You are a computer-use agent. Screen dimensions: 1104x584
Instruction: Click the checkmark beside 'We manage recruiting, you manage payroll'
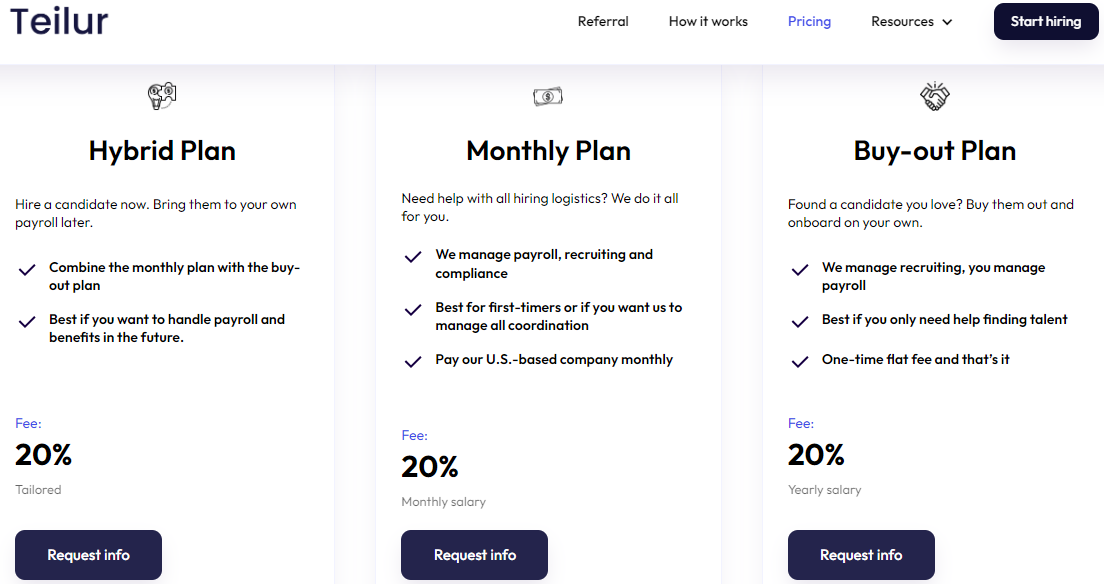point(800,269)
